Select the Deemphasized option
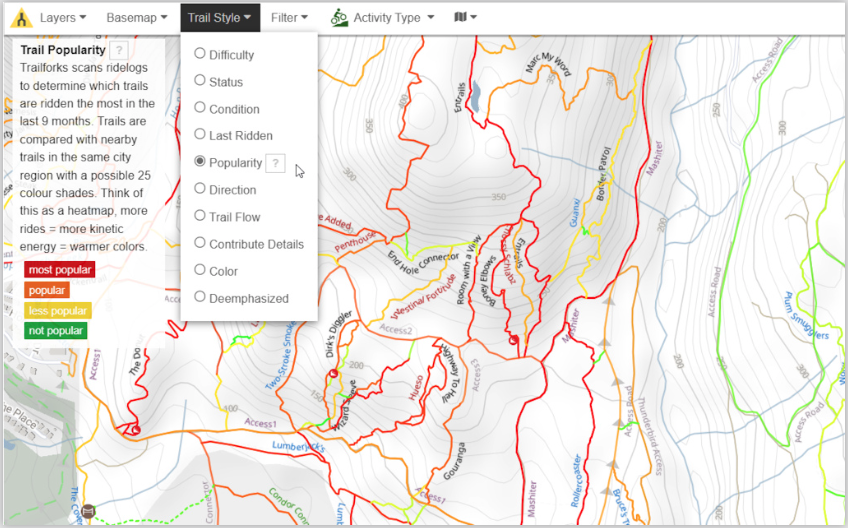This screenshot has height=528, width=848. pyautogui.click(x=242, y=298)
